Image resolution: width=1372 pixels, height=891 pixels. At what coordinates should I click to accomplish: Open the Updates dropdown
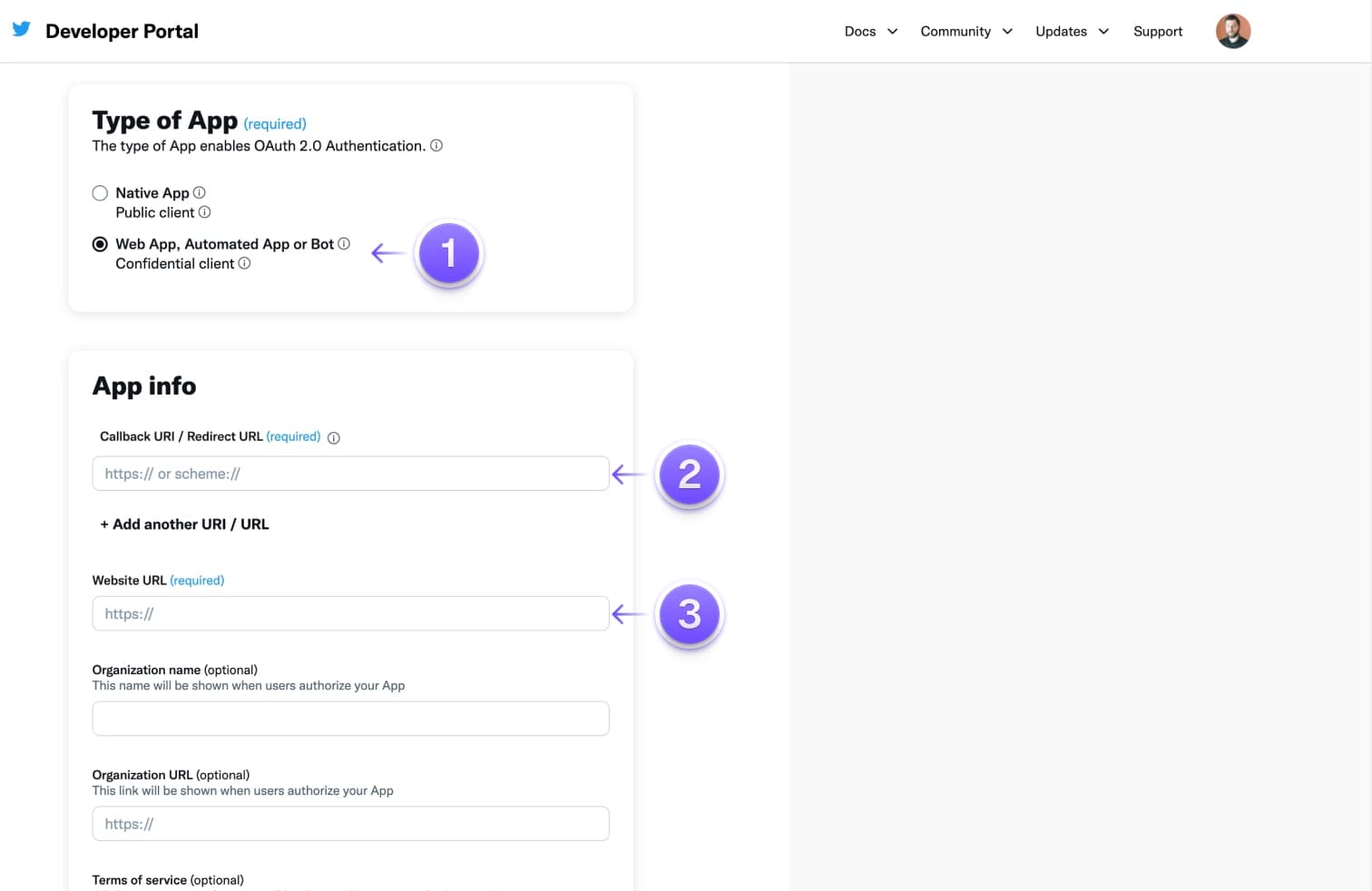click(1069, 31)
